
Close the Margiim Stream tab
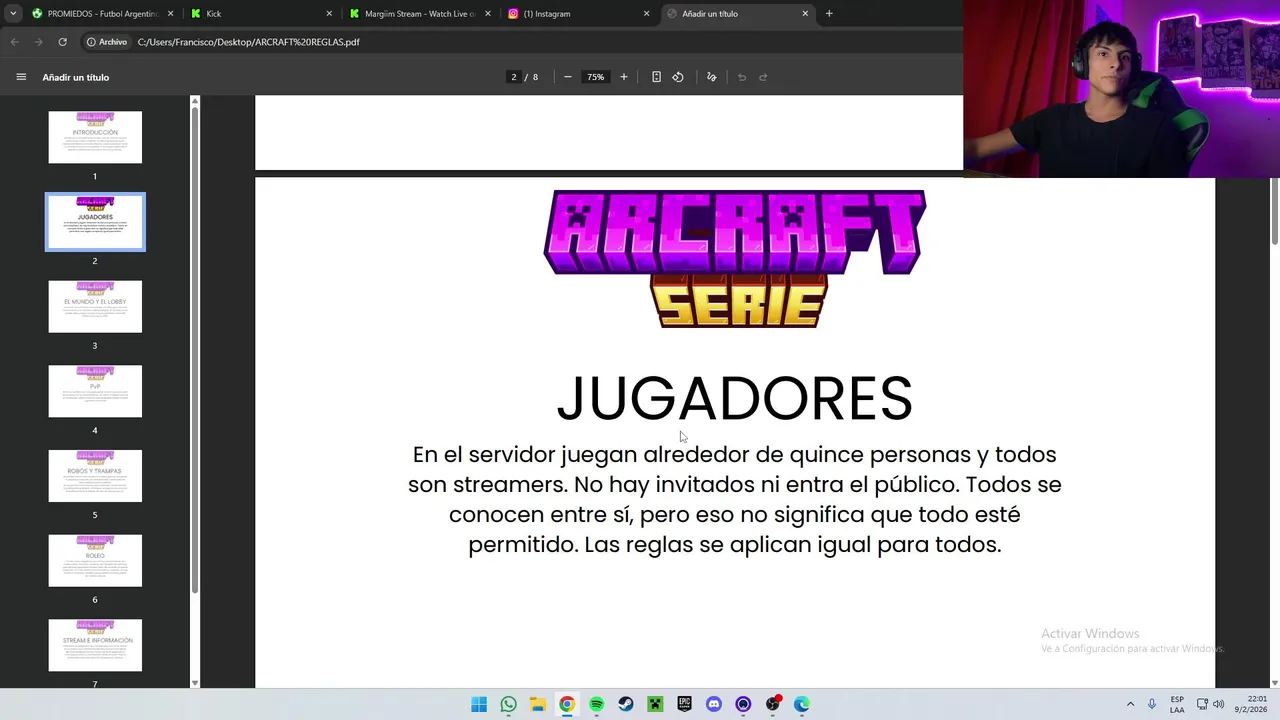(488, 14)
